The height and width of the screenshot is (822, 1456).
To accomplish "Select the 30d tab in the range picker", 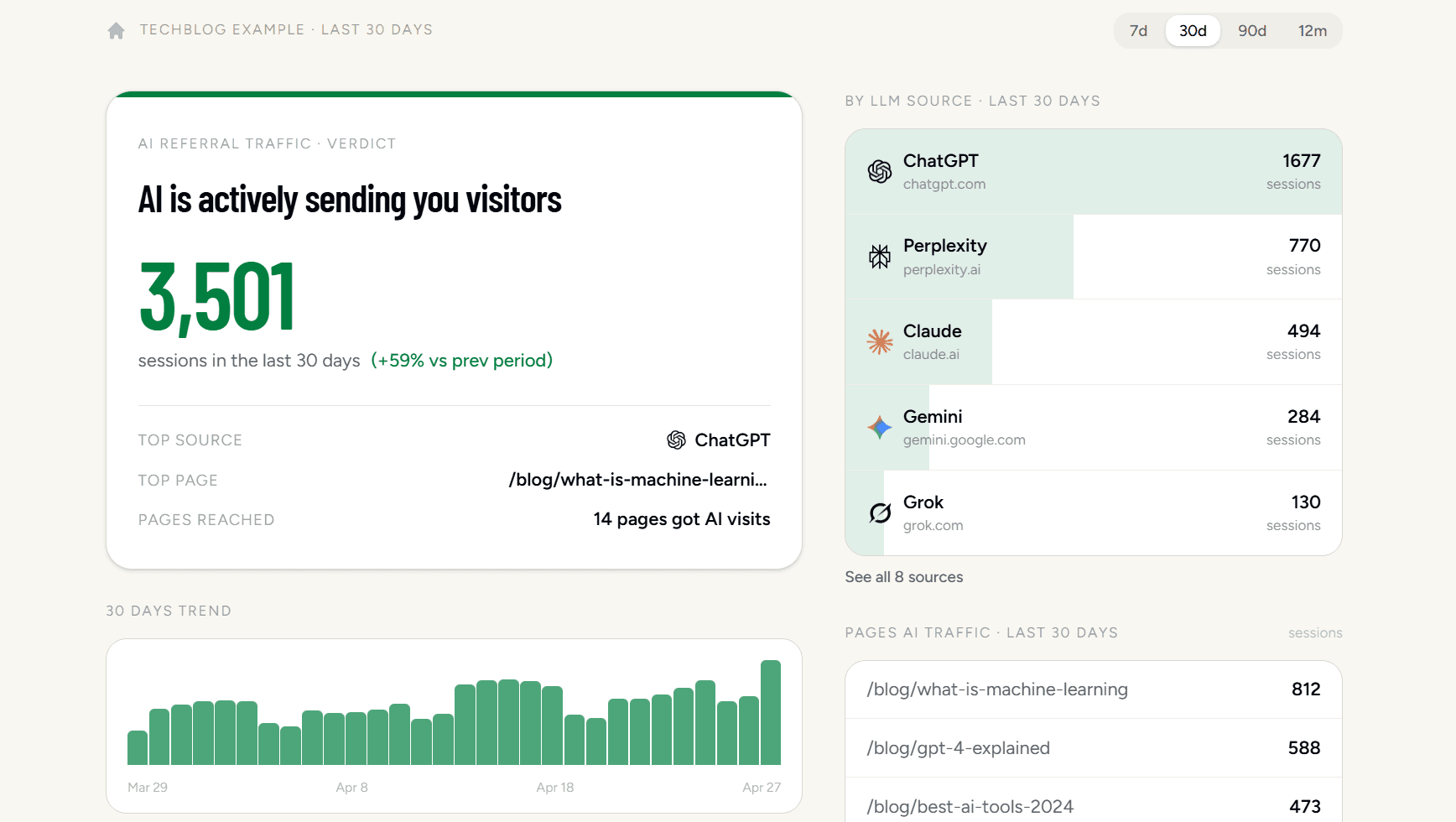I will [1192, 30].
